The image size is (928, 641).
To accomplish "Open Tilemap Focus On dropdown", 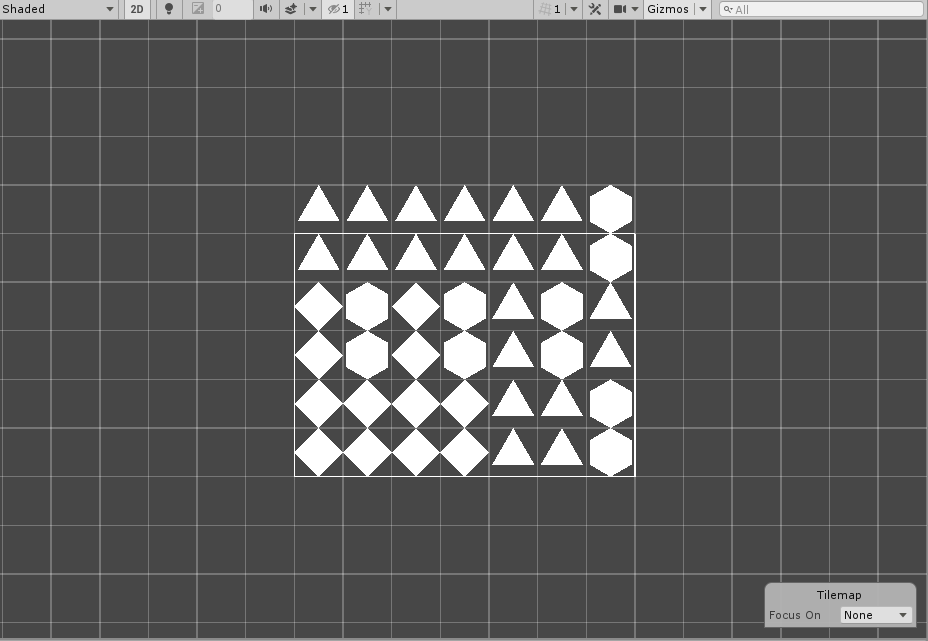I will pyautogui.click(x=876, y=615).
